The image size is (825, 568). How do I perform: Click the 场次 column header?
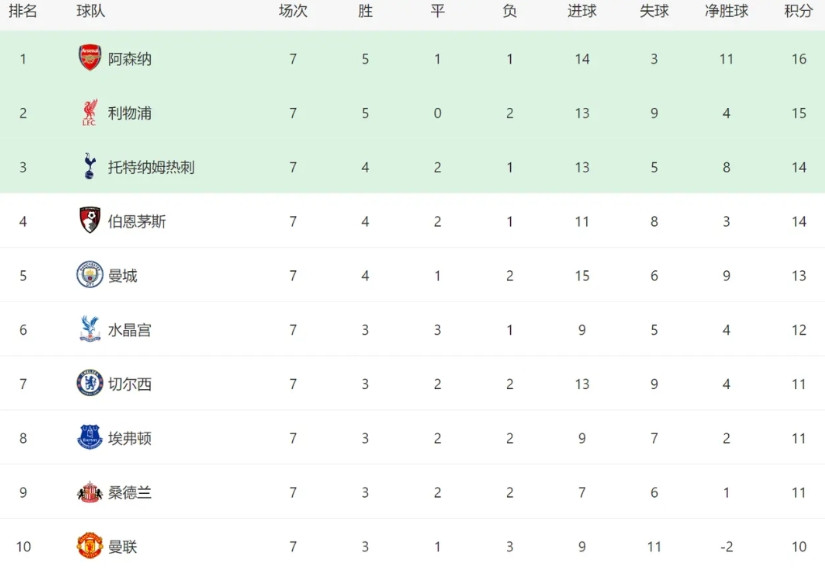(293, 12)
